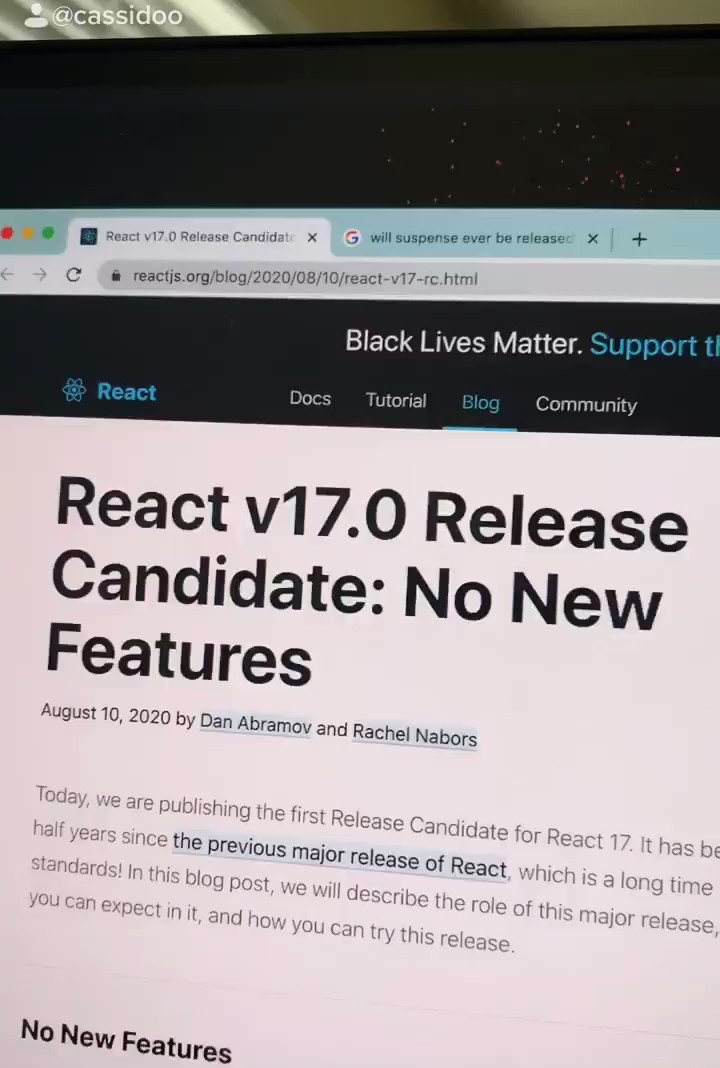Screen dimensions: 720x1068
Task: Go to the Tutorial page
Action: coord(396,400)
